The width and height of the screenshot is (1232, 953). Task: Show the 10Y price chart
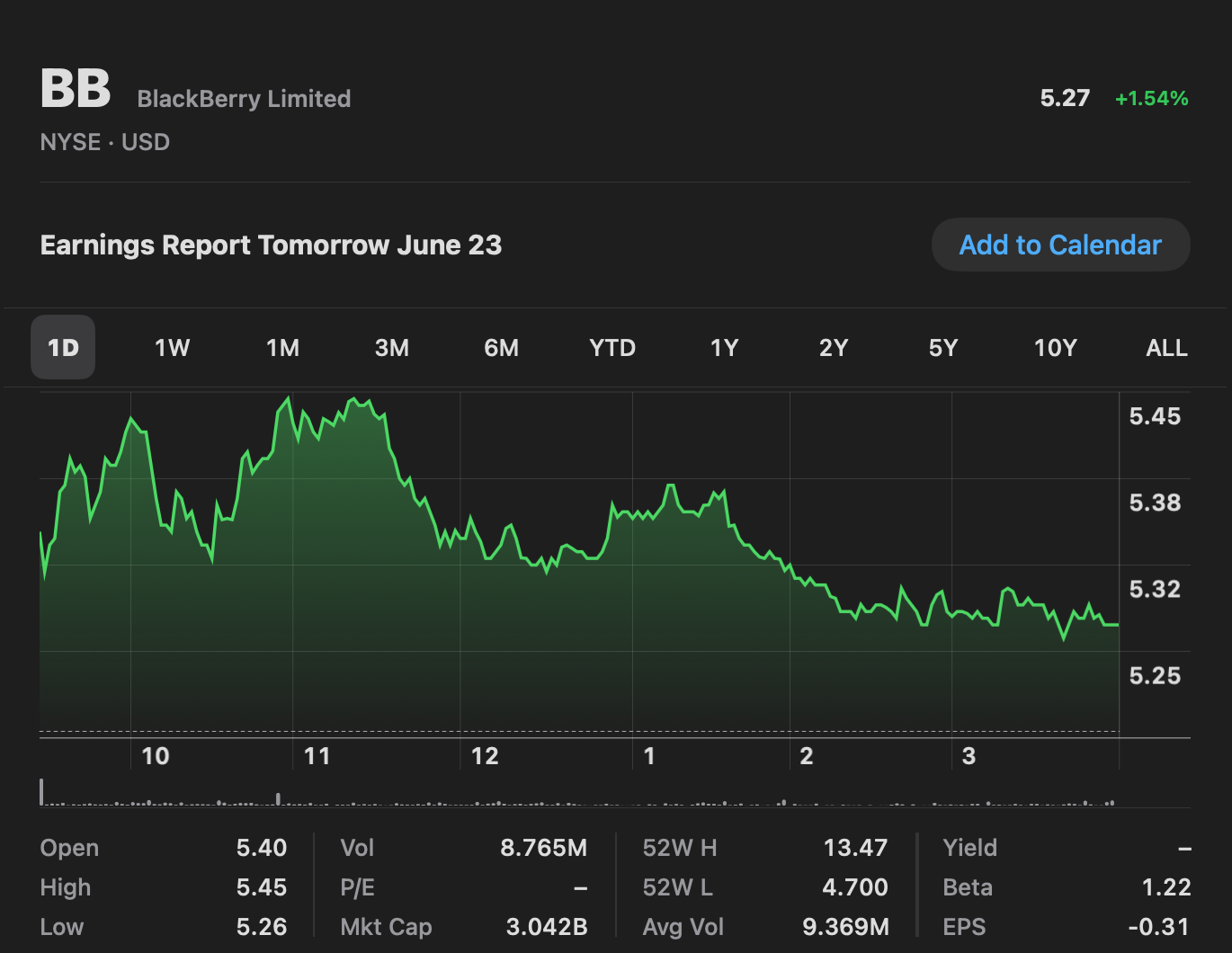point(1055,348)
